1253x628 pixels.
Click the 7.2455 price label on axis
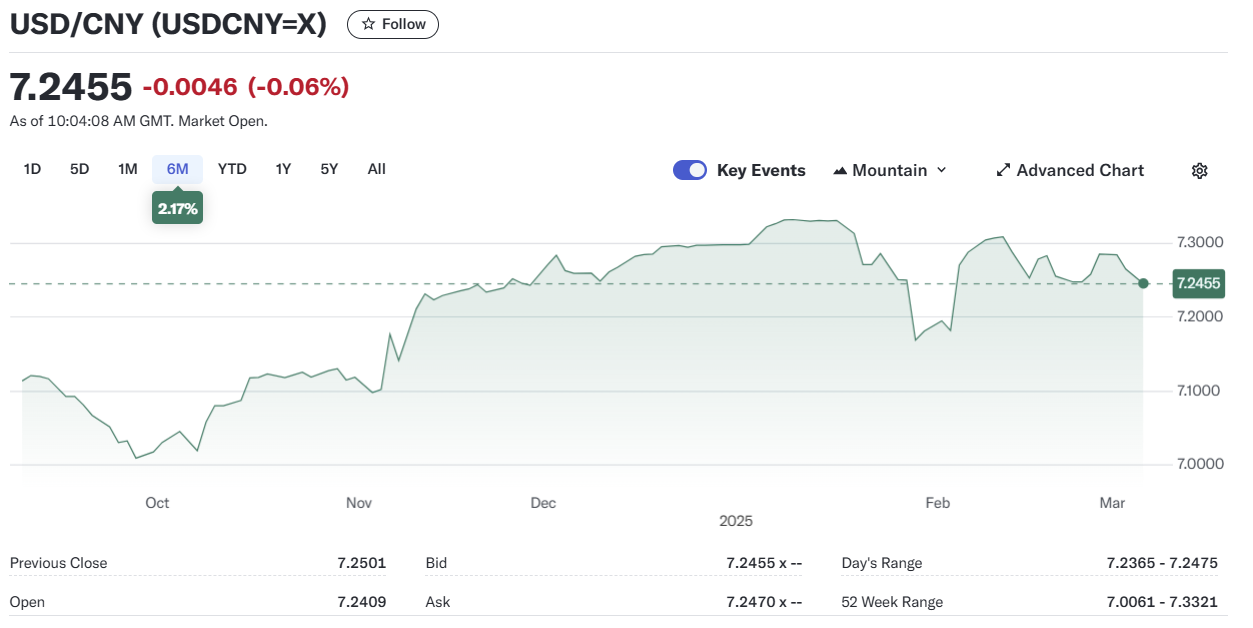click(x=1198, y=284)
